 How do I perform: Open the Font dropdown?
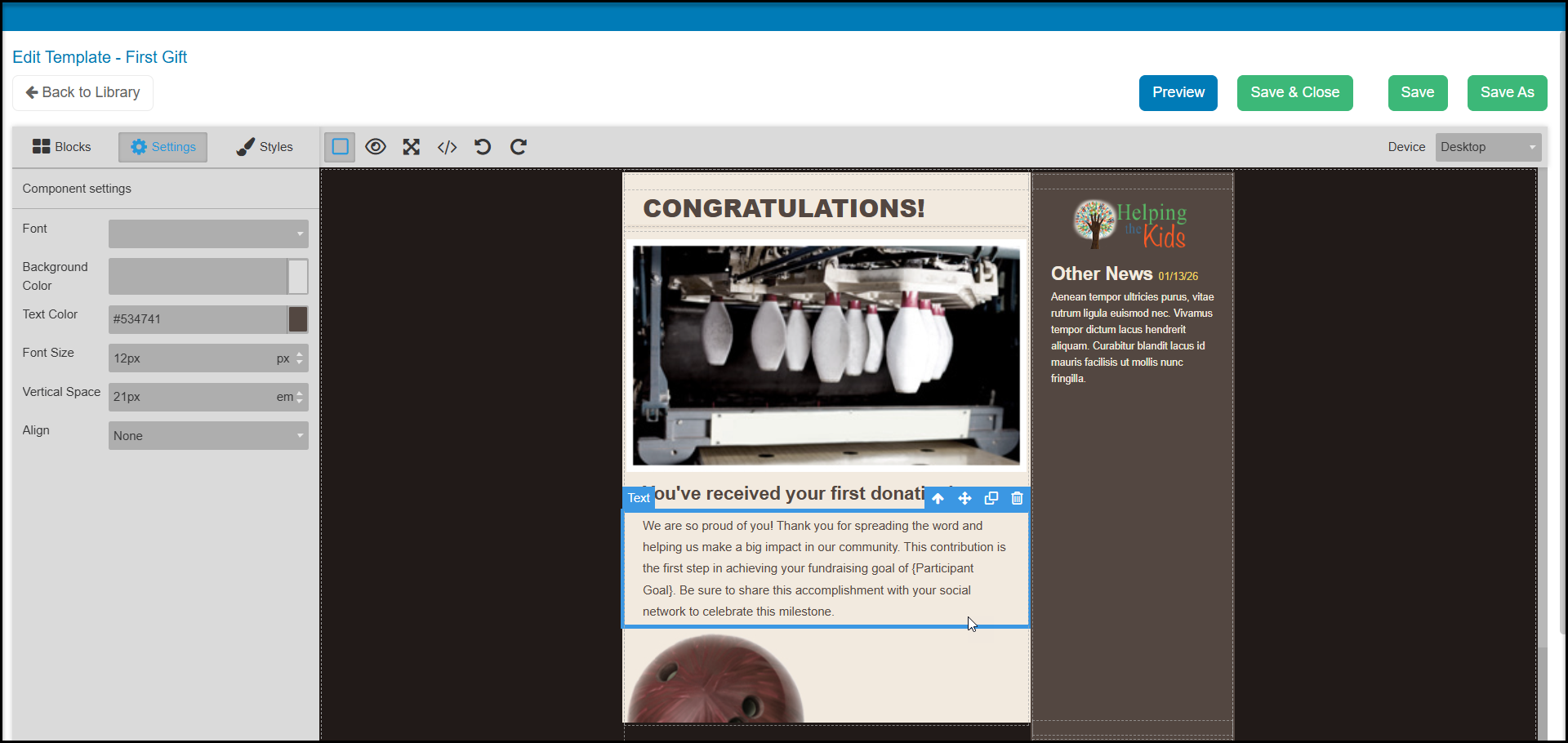208,234
